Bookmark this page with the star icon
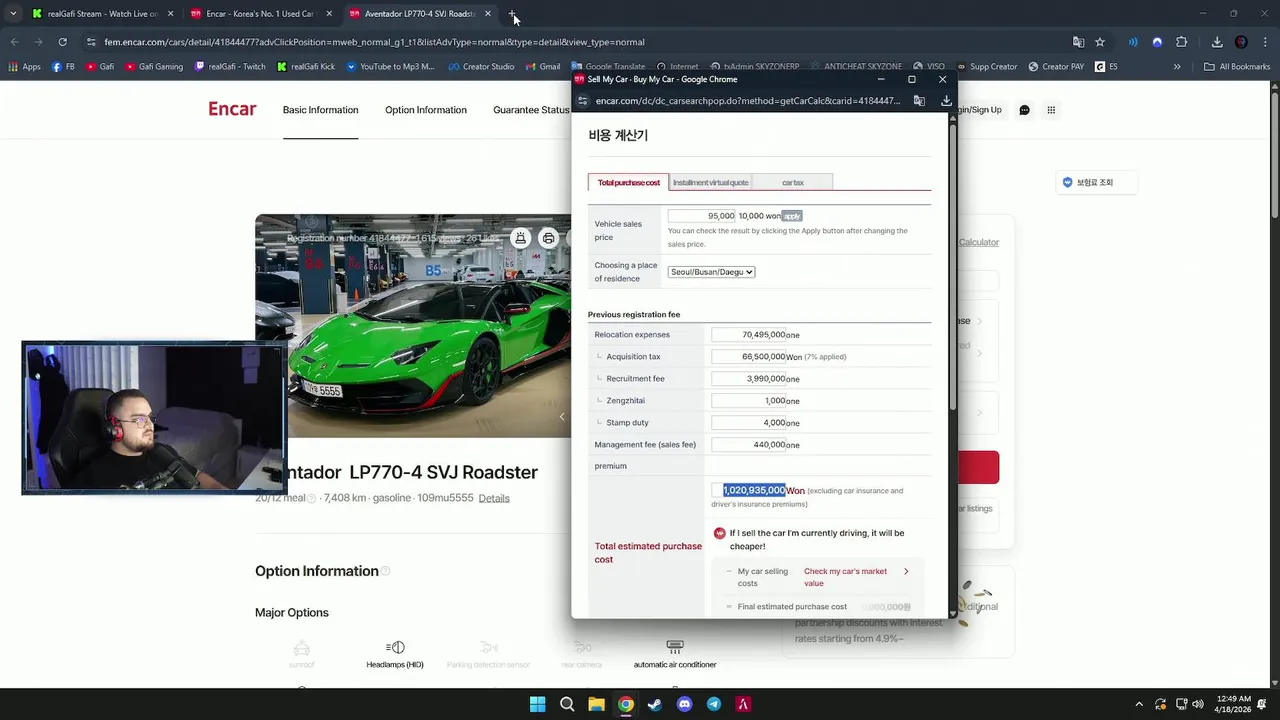The width and height of the screenshot is (1280, 720). tap(1100, 42)
